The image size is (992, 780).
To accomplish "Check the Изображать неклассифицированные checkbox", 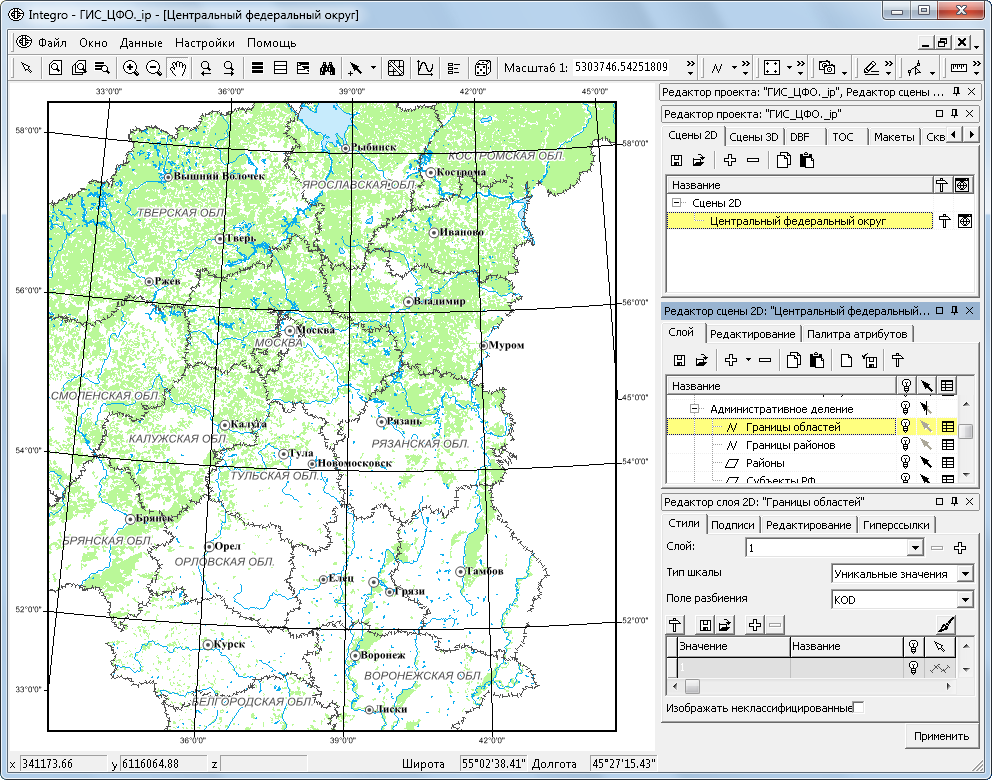I will click(x=859, y=707).
